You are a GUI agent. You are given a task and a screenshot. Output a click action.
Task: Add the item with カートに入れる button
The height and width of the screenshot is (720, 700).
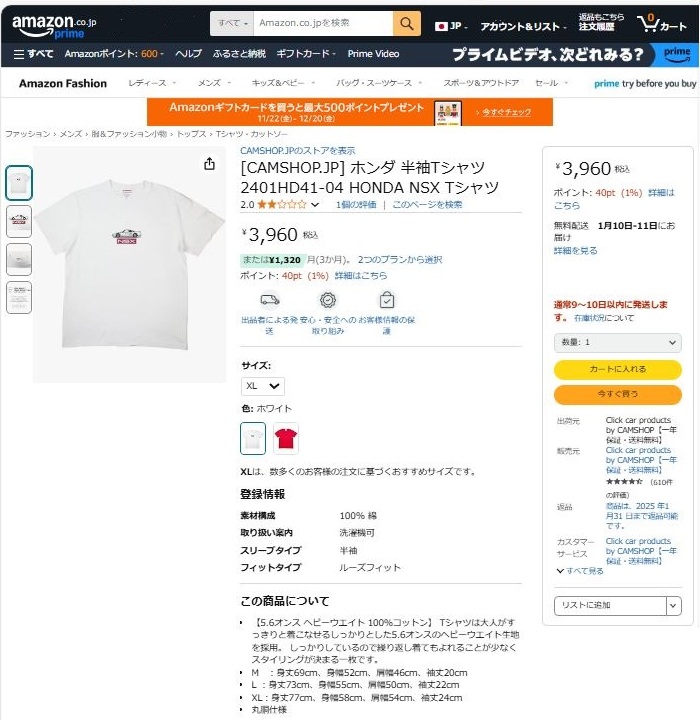point(617,369)
